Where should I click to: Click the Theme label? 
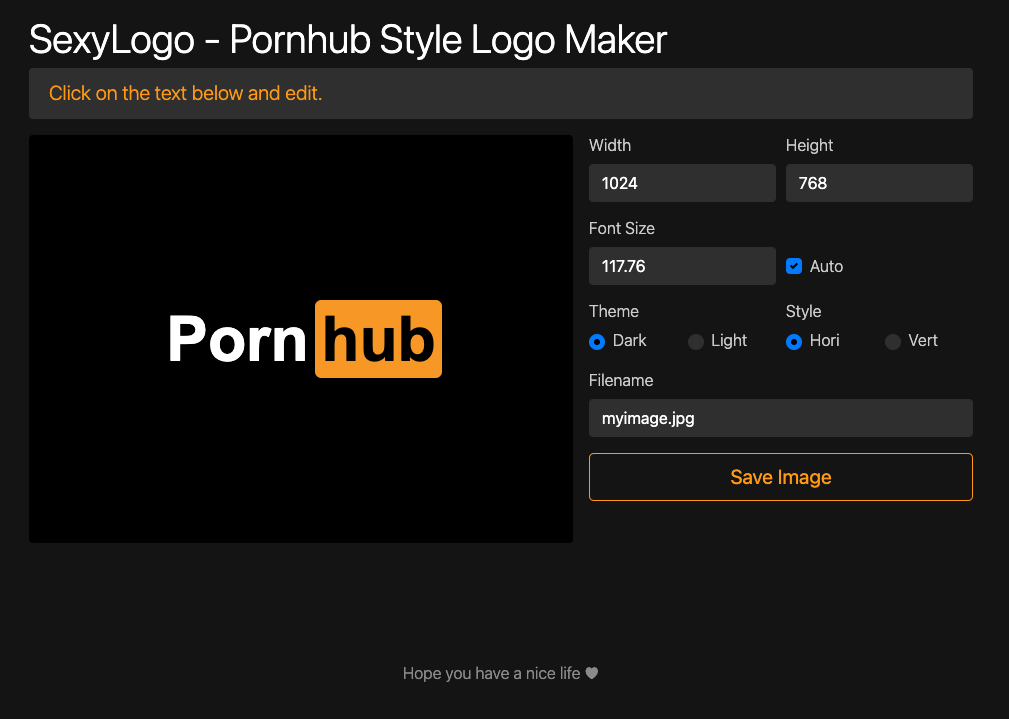tap(613, 312)
